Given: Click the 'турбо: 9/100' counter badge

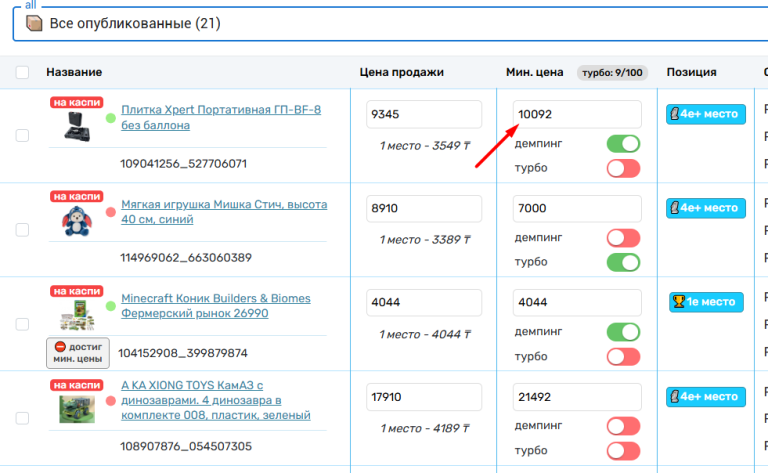Looking at the screenshot, I should [x=611, y=72].
